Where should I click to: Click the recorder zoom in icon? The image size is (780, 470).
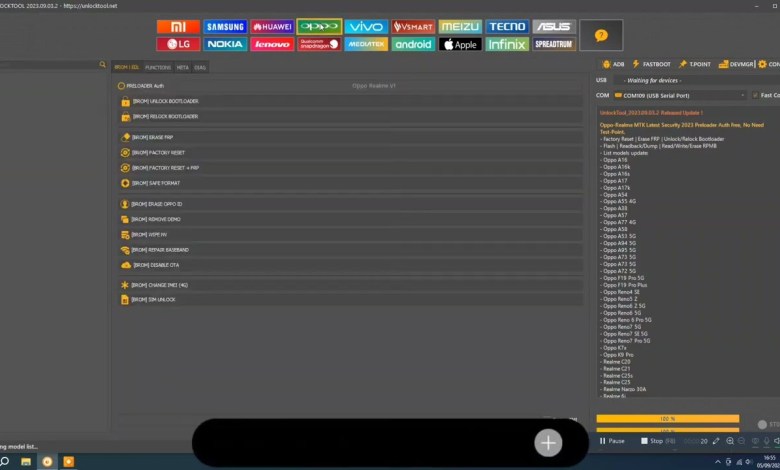click(730, 441)
